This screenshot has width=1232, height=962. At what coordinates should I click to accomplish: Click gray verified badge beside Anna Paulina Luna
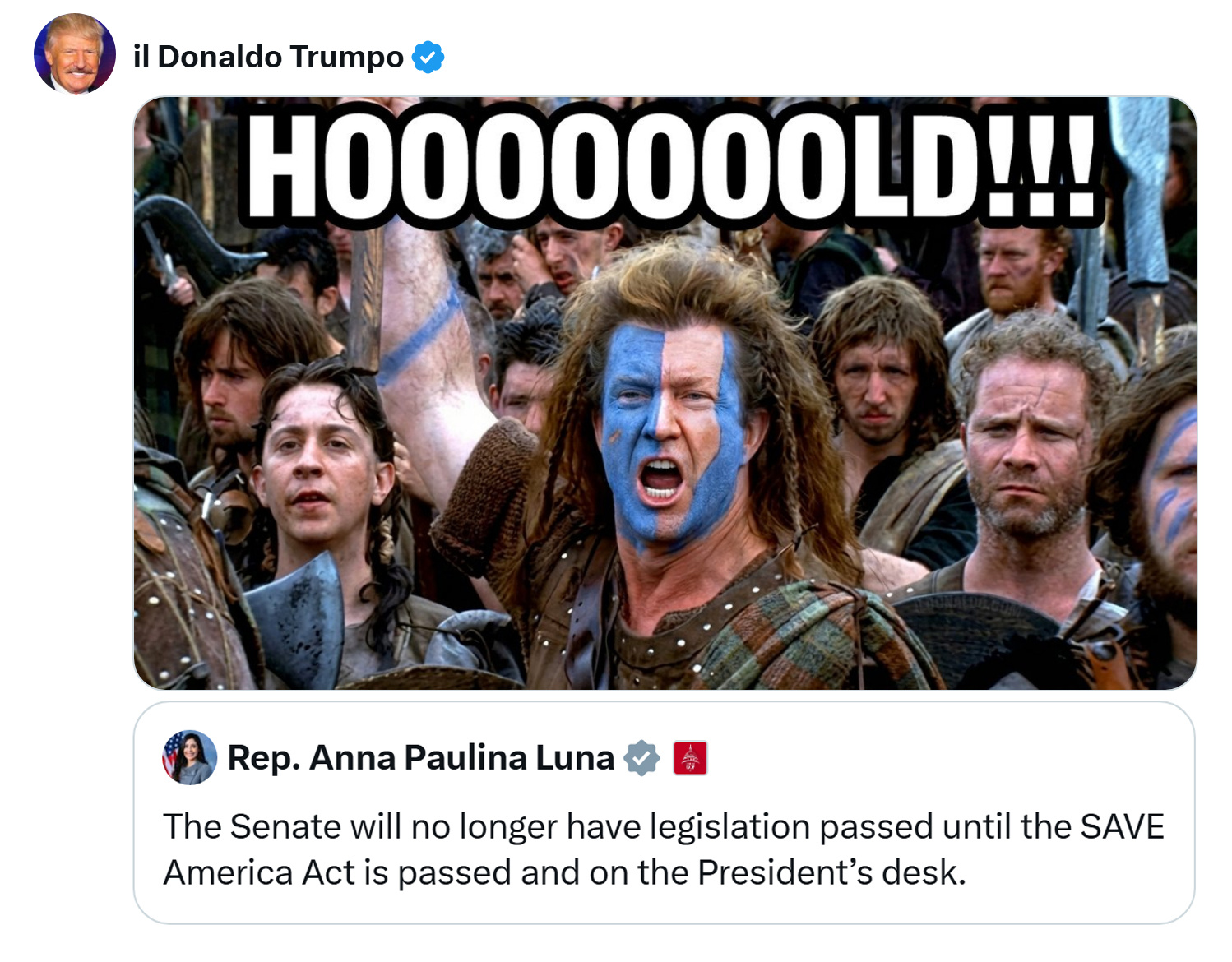641,758
